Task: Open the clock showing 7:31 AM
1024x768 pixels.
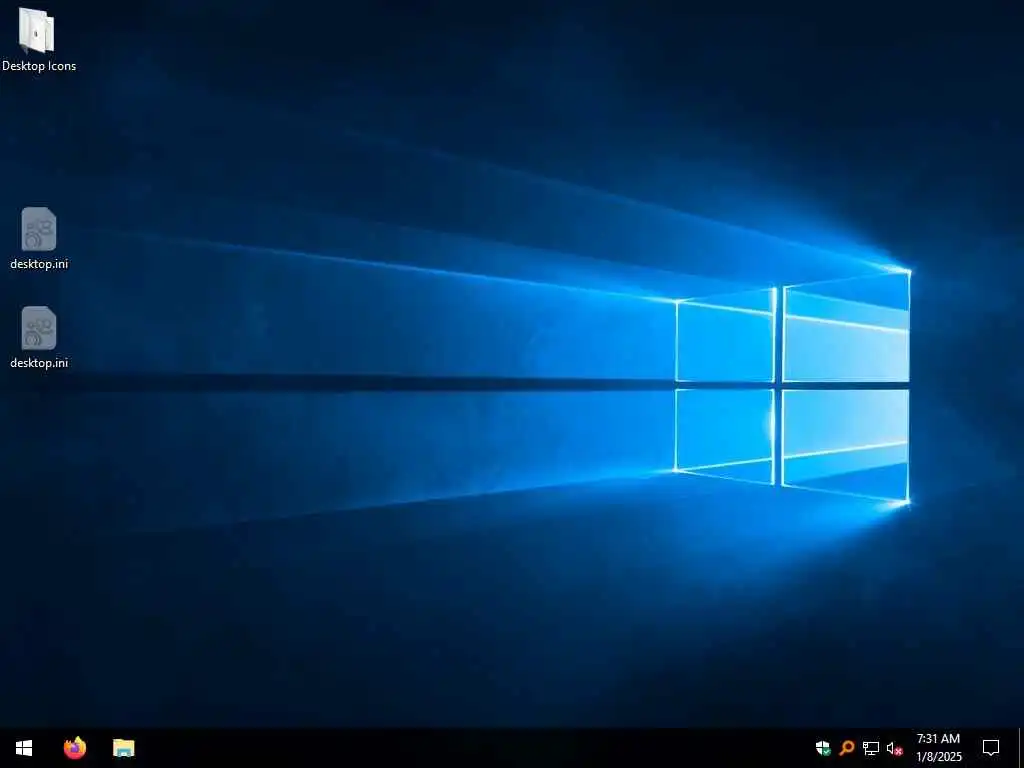Action: pos(938,748)
